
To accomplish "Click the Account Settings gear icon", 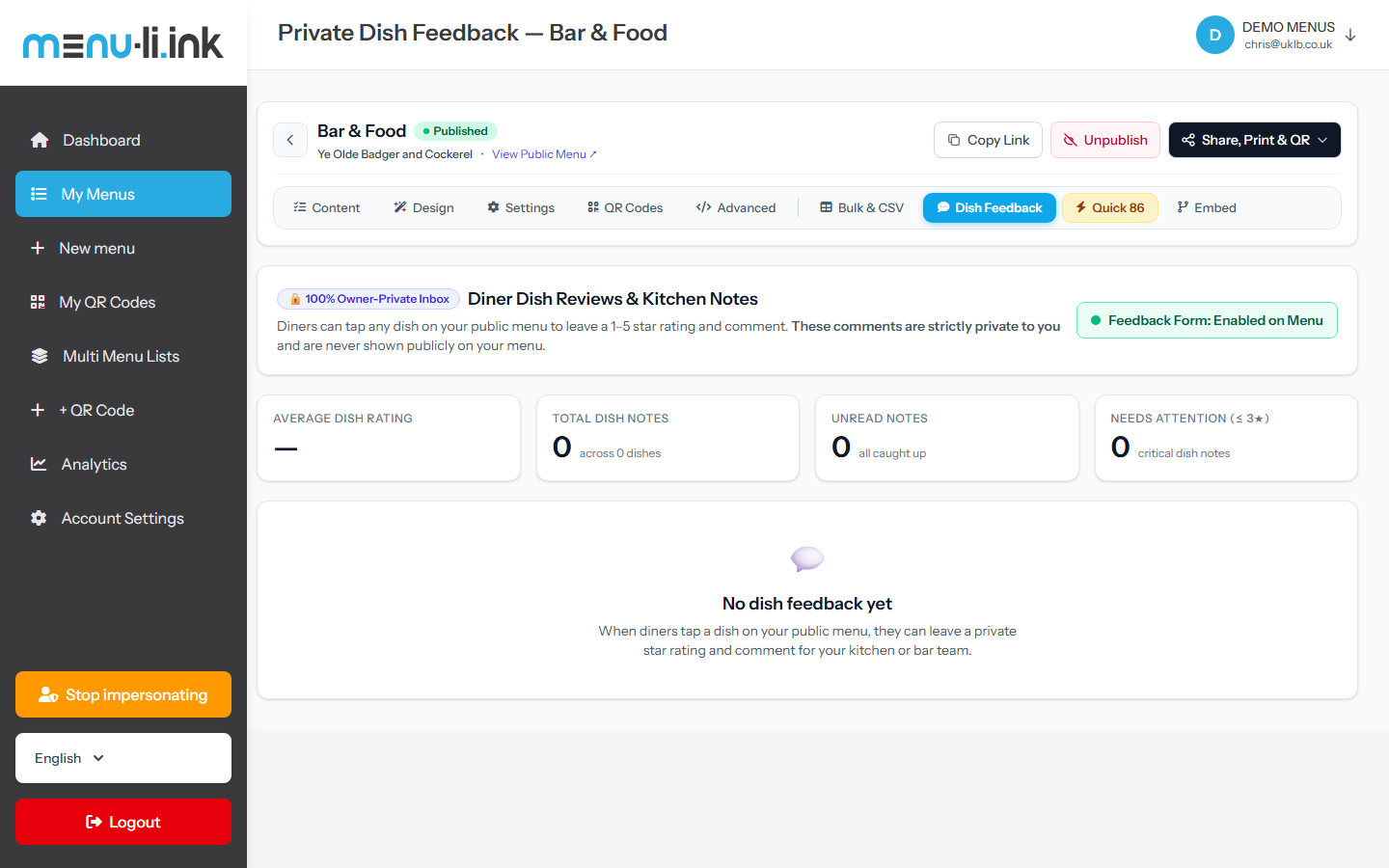I will point(39,518).
